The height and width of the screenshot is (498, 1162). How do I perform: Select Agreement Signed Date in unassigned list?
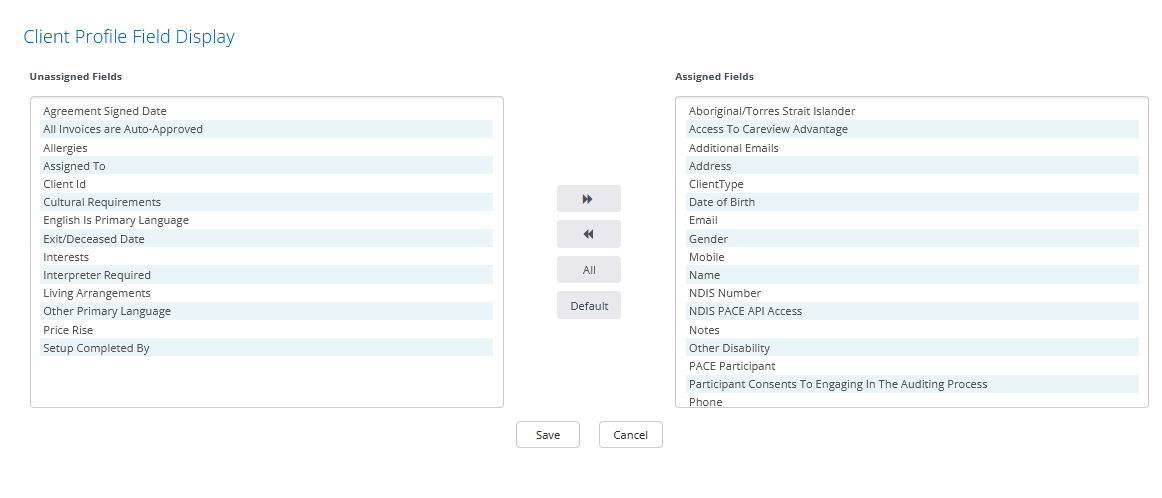pyautogui.click(x=267, y=111)
